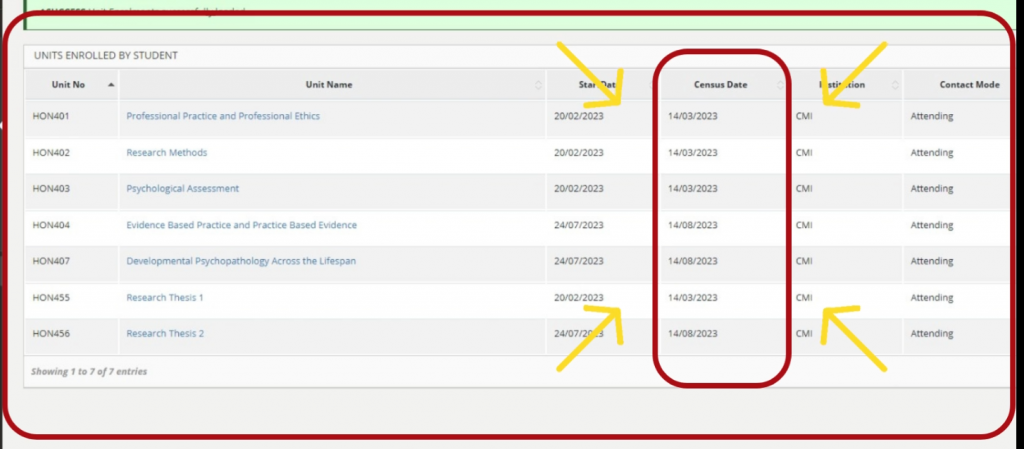Open the Research Thesis 2 link

tap(165, 333)
